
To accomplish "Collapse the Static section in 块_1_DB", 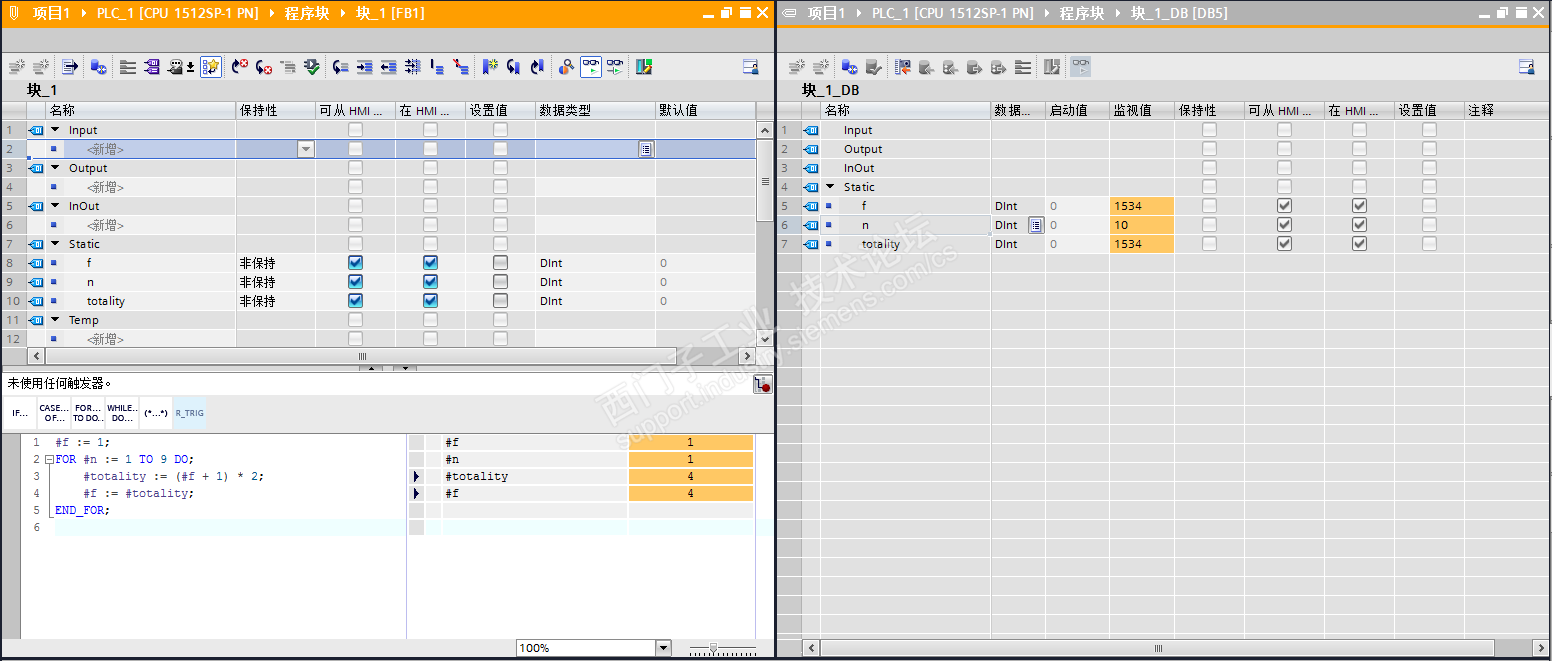I will click(831, 187).
